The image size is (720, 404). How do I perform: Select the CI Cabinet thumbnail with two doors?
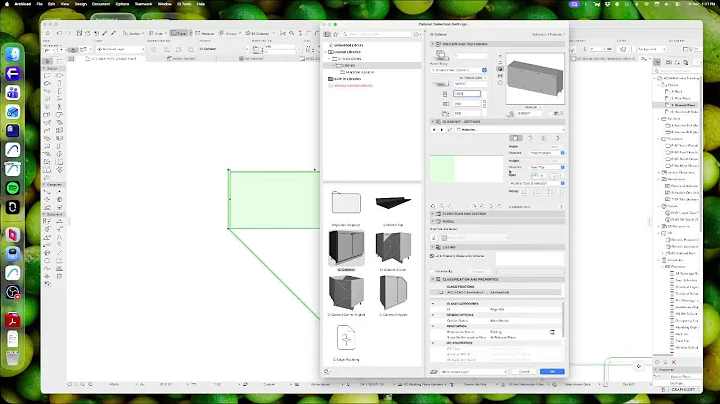pyautogui.click(x=346, y=250)
